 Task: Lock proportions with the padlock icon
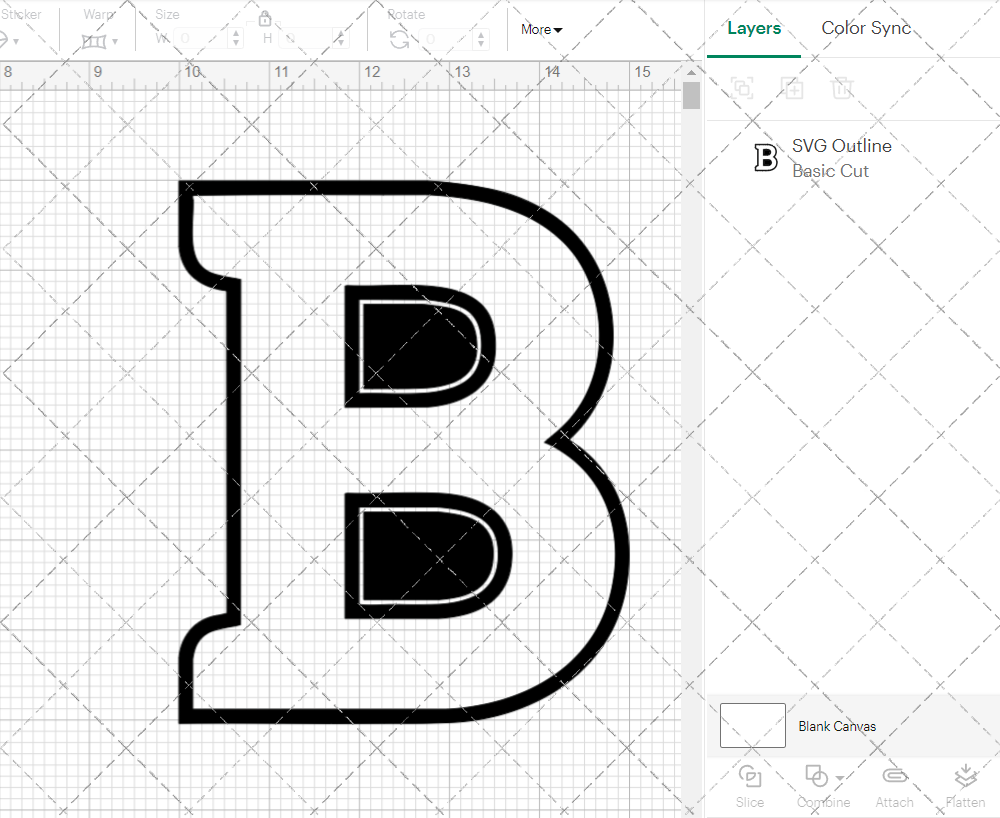[x=265, y=18]
